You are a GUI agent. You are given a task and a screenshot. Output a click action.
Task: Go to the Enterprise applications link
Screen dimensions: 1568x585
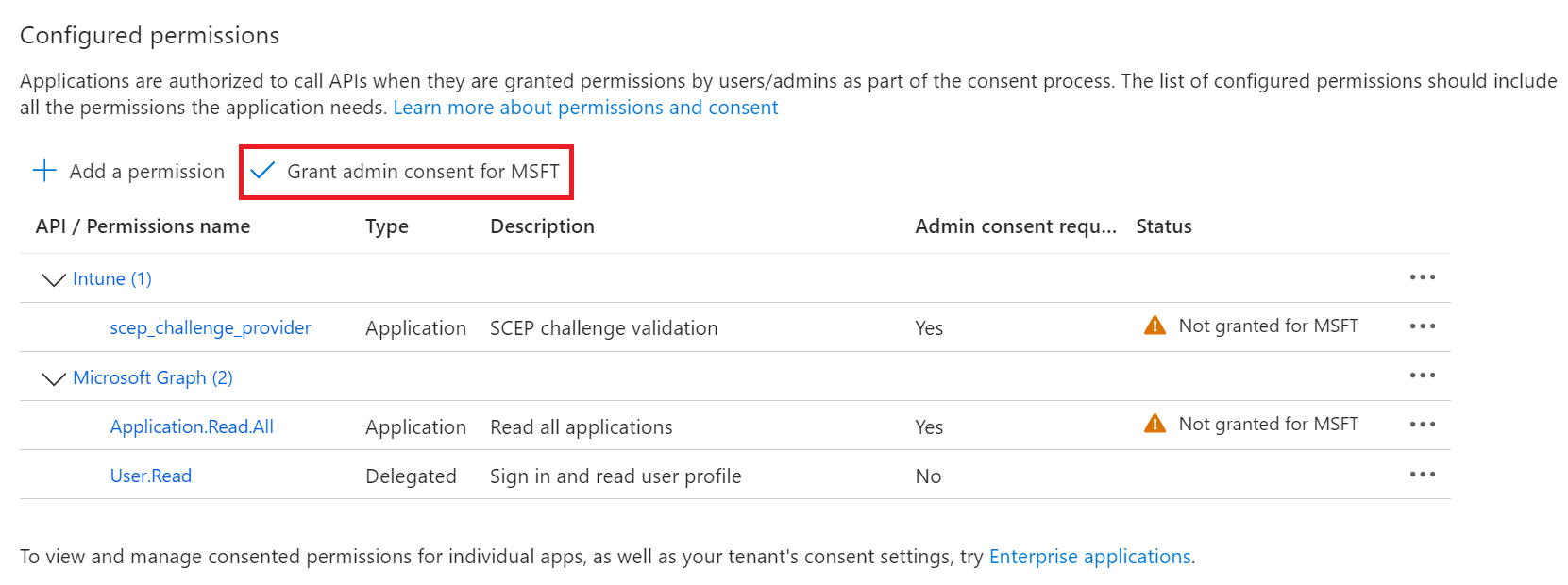(1089, 557)
